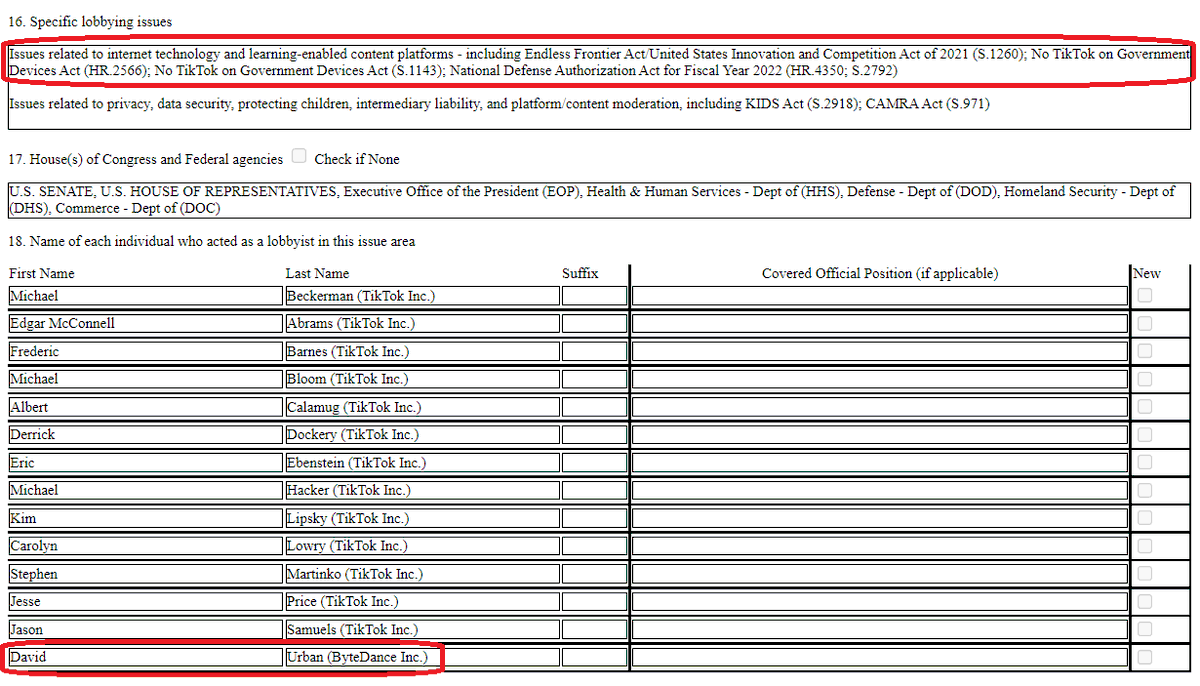The height and width of the screenshot is (686, 1200).
Task: Click last name field Hacker (TikTok Inc.)
Action: (422, 491)
